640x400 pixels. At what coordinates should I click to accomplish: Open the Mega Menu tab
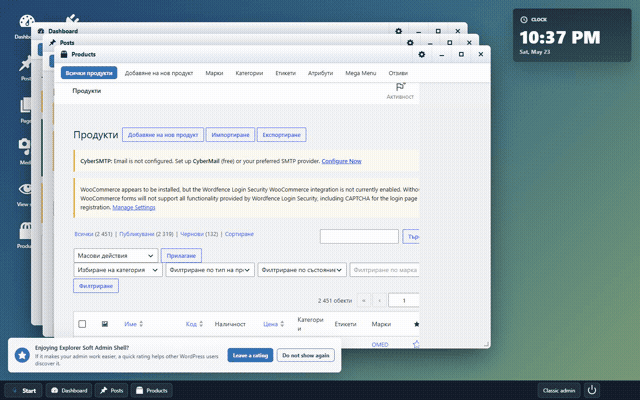tap(361, 73)
